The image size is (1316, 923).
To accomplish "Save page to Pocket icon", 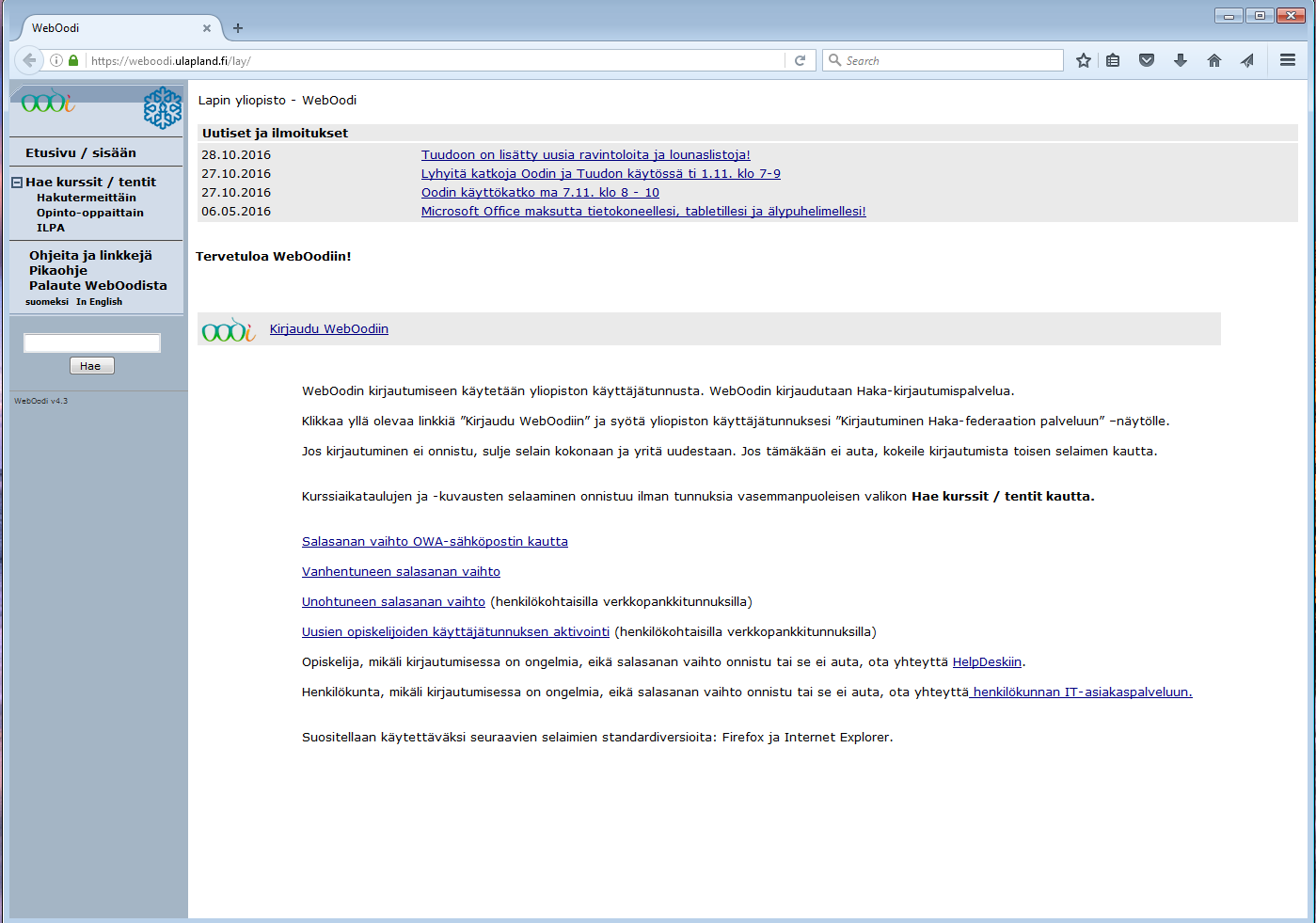I will pyautogui.click(x=1147, y=60).
